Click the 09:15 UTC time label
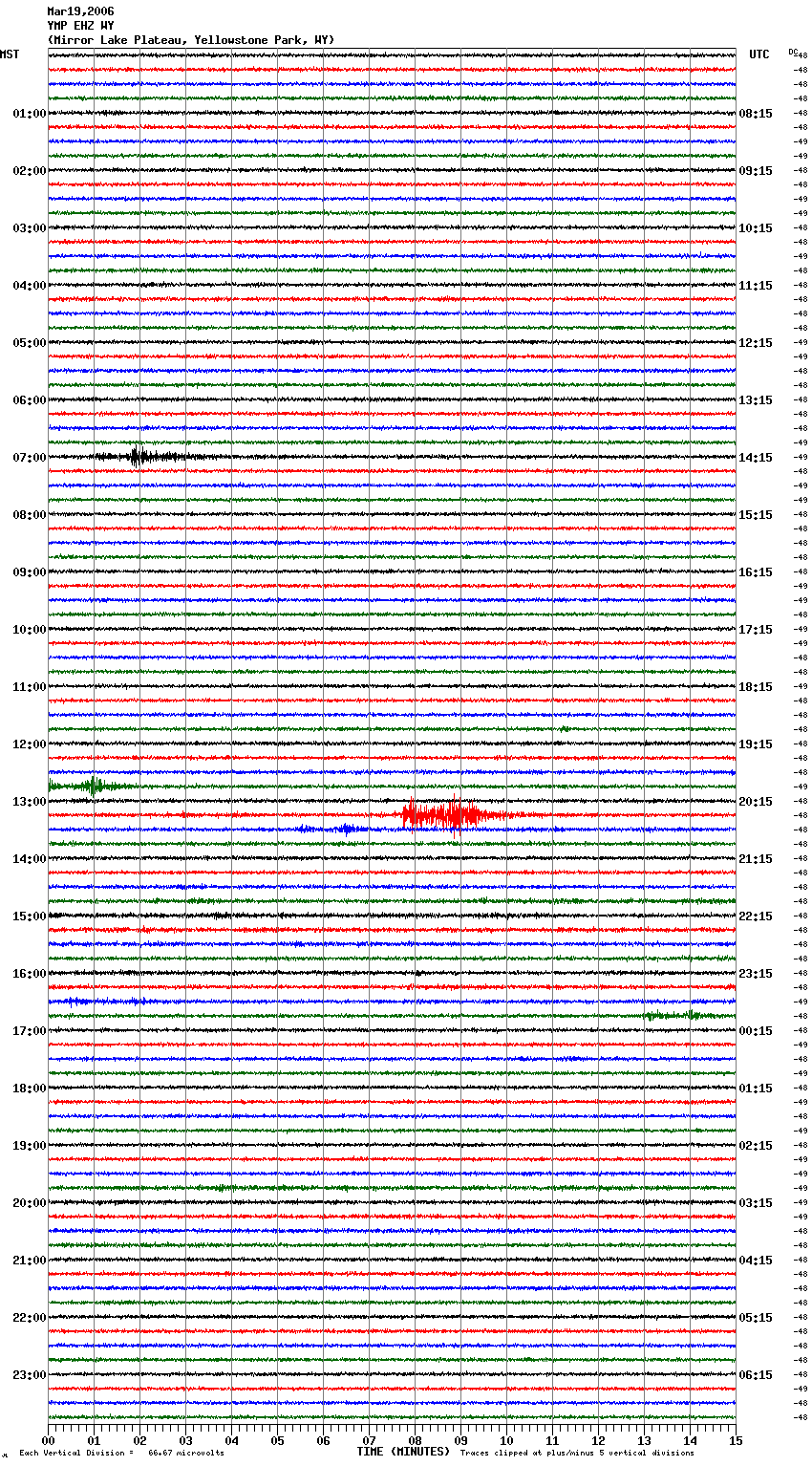812x1466 pixels. click(756, 171)
